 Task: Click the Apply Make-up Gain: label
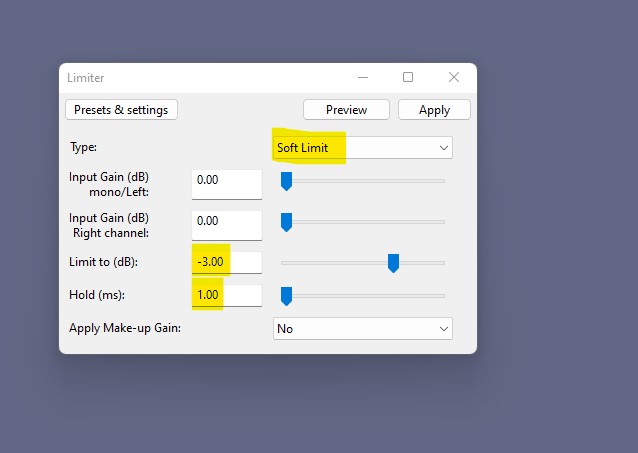[x=125, y=328]
